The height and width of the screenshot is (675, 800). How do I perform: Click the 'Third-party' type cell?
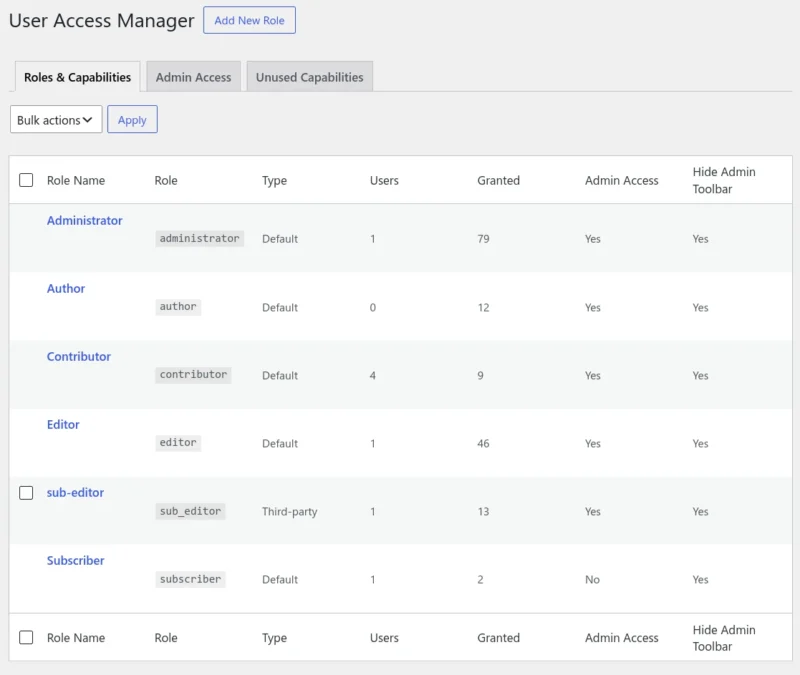(x=290, y=511)
